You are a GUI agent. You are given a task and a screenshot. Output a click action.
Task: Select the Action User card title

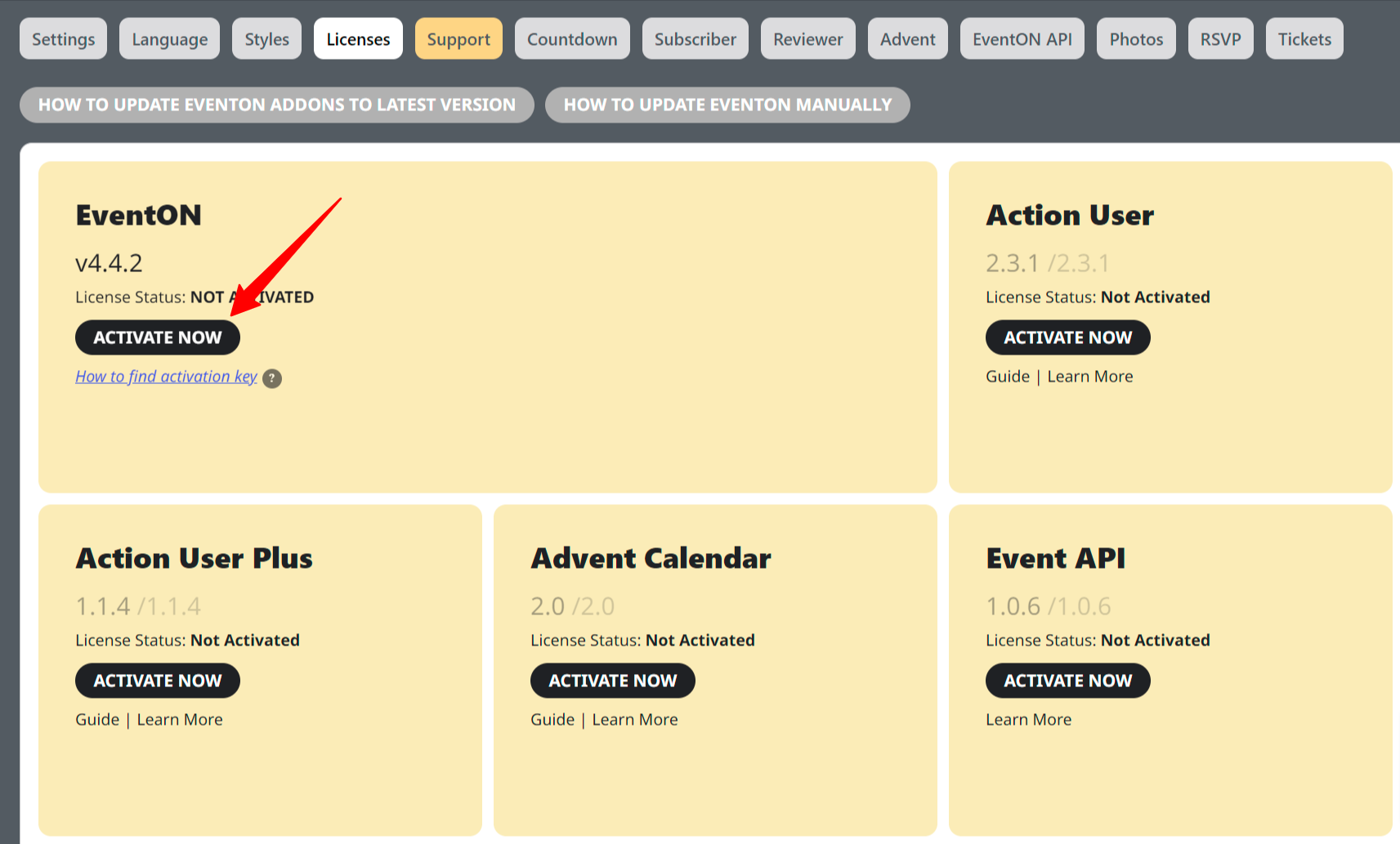[1070, 215]
